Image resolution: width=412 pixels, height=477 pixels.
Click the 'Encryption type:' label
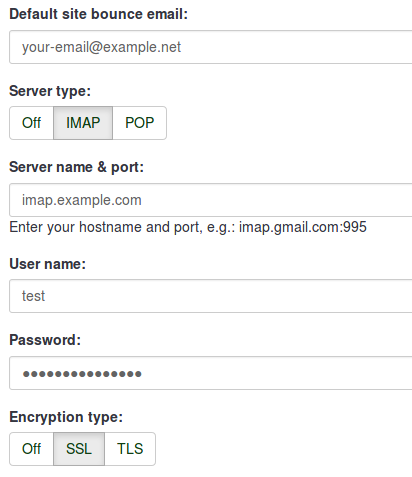[x=66, y=417]
